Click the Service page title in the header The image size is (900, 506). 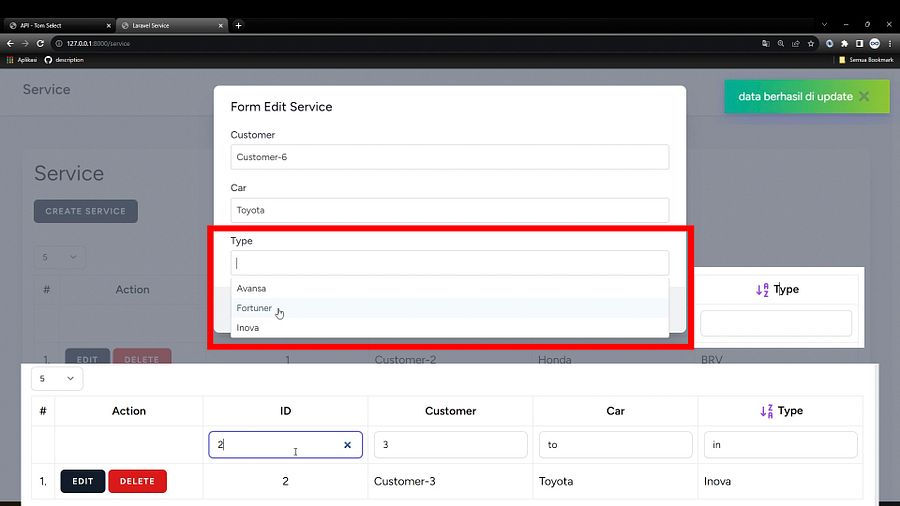[x=46, y=89]
